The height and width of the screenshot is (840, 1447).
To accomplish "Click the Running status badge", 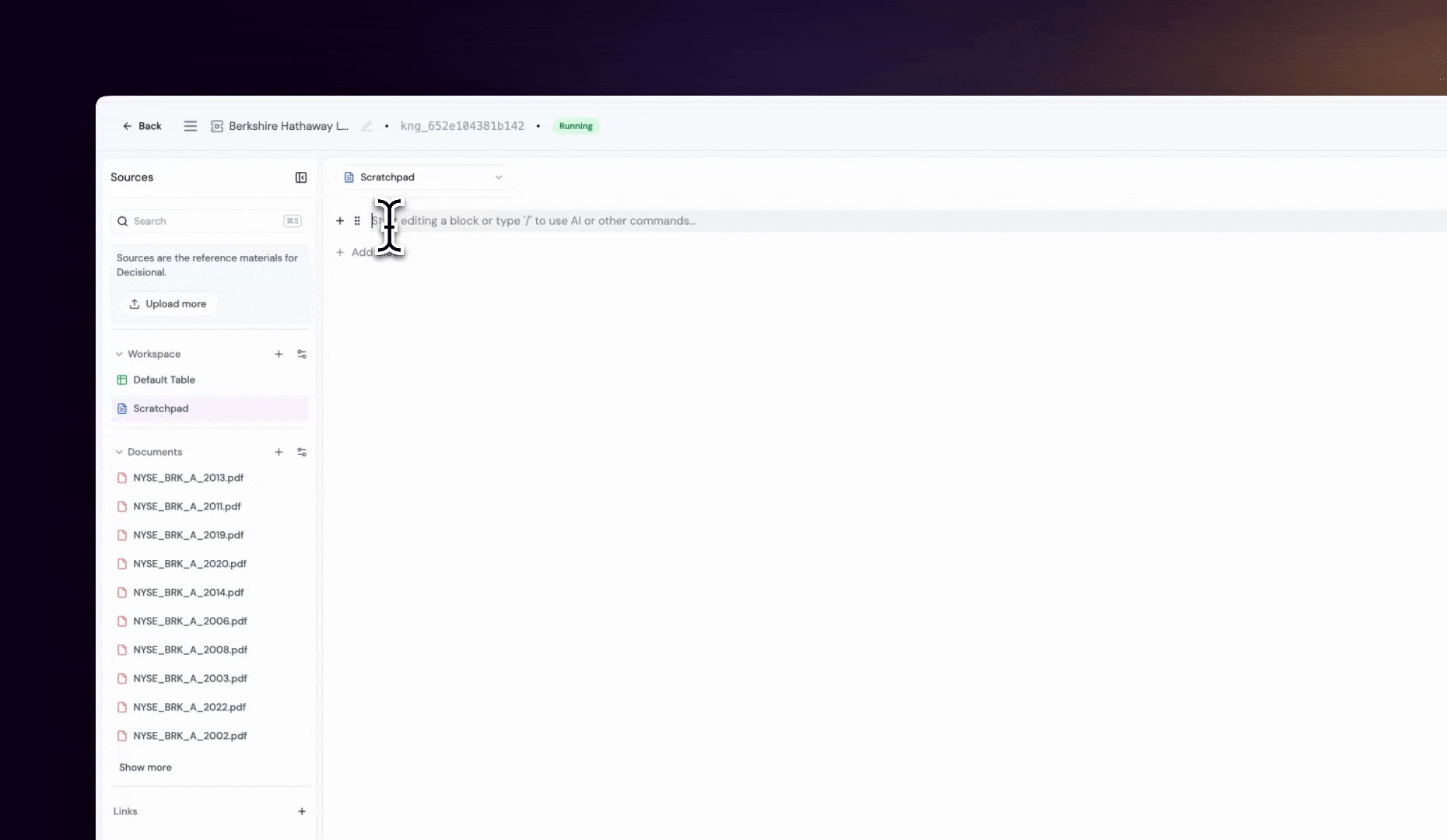I will [576, 125].
